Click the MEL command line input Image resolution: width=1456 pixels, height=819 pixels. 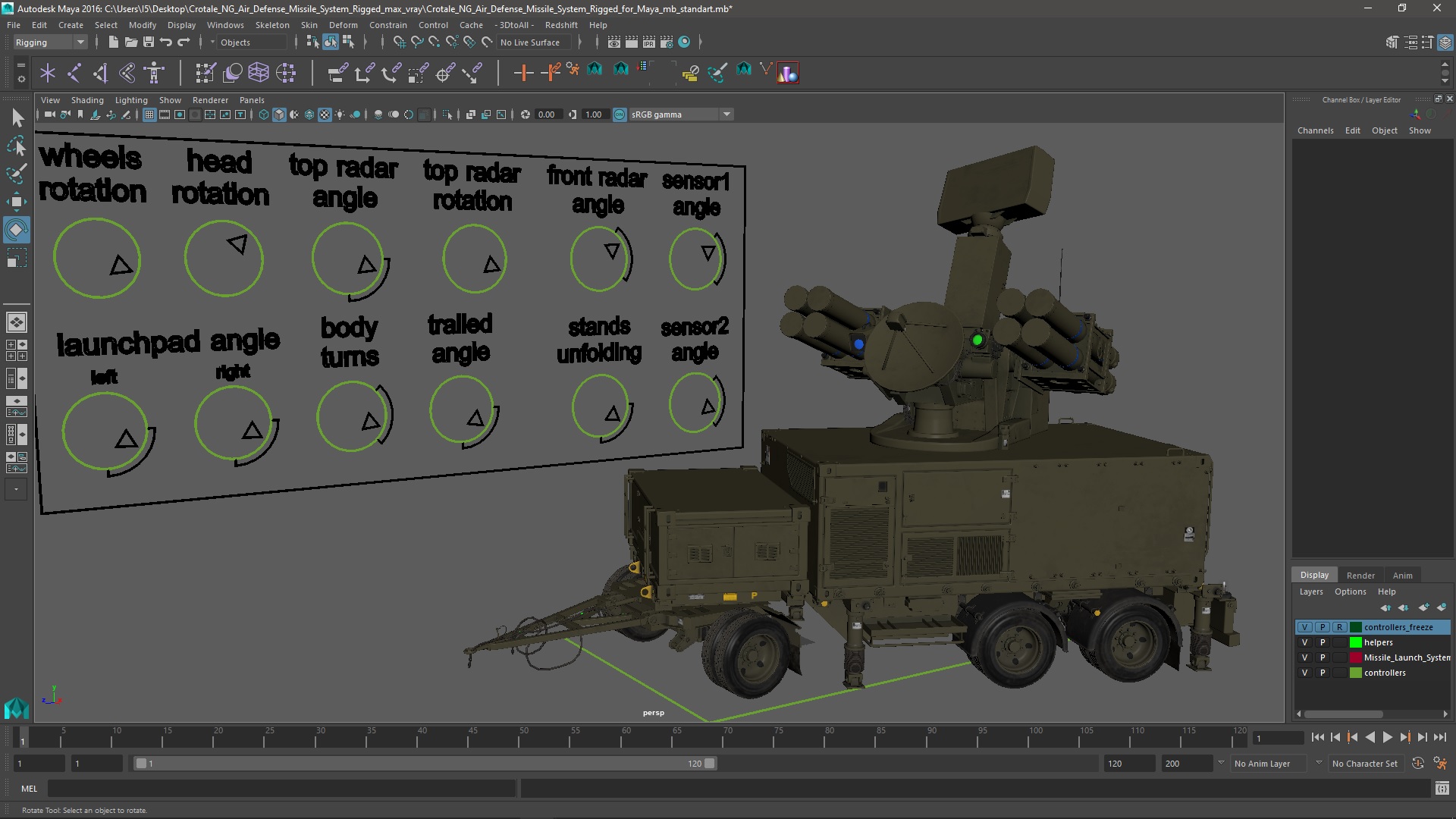click(x=281, y=789)
